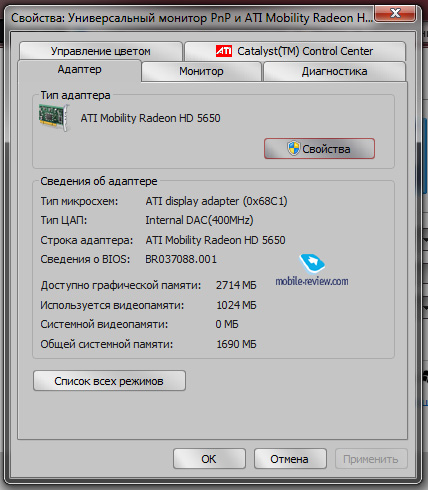
Task: Confirm with the ОК button
Action: [209, 459]
